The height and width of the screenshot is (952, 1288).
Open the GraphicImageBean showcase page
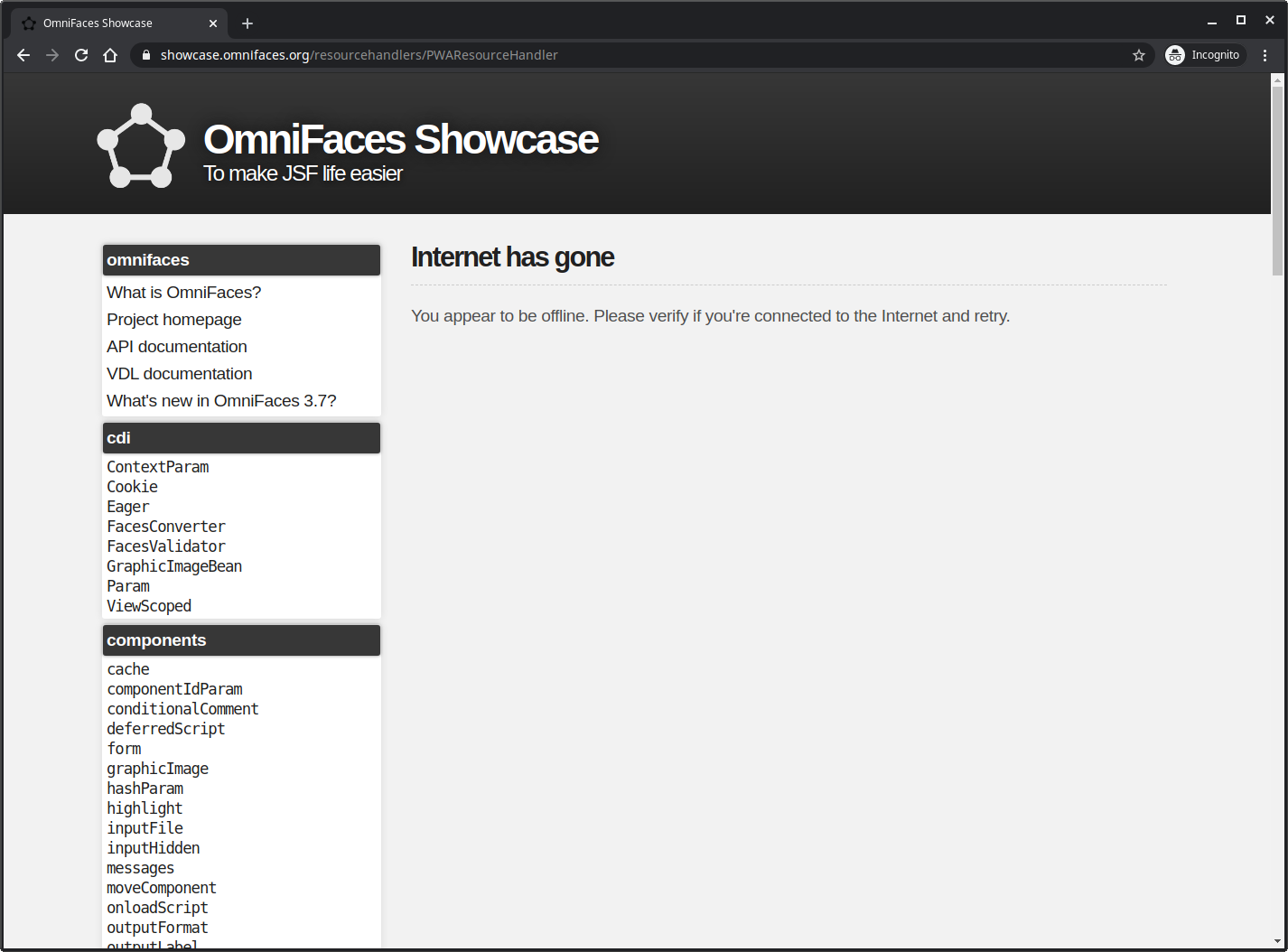[x=174, y=566]
